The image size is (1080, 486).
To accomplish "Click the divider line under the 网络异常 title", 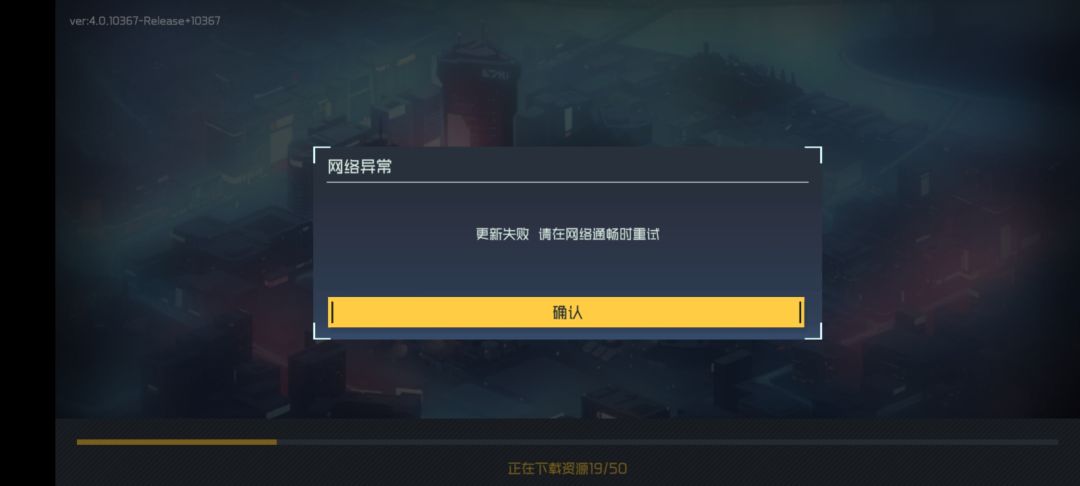I will (568, 182).
